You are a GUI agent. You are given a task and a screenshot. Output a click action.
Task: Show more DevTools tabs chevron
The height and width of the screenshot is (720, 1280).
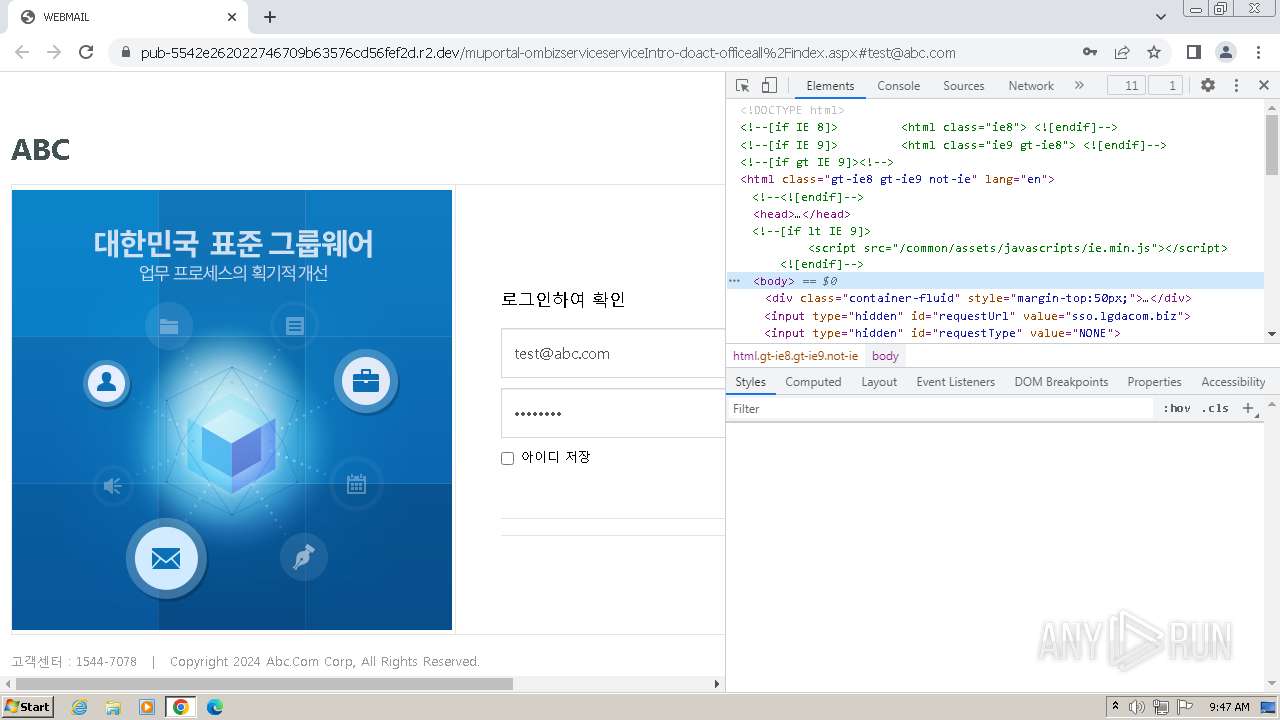click(1079, 86)
